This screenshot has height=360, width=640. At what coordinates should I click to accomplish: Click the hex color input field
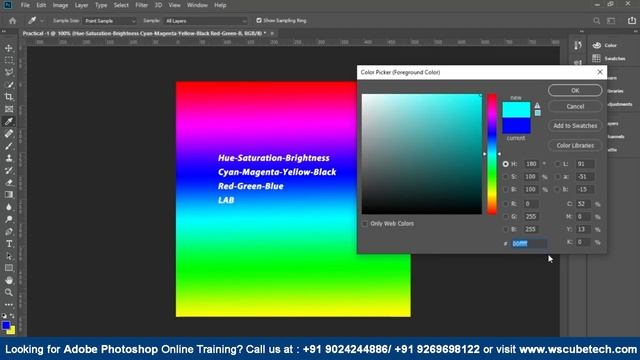coord(529,244)
